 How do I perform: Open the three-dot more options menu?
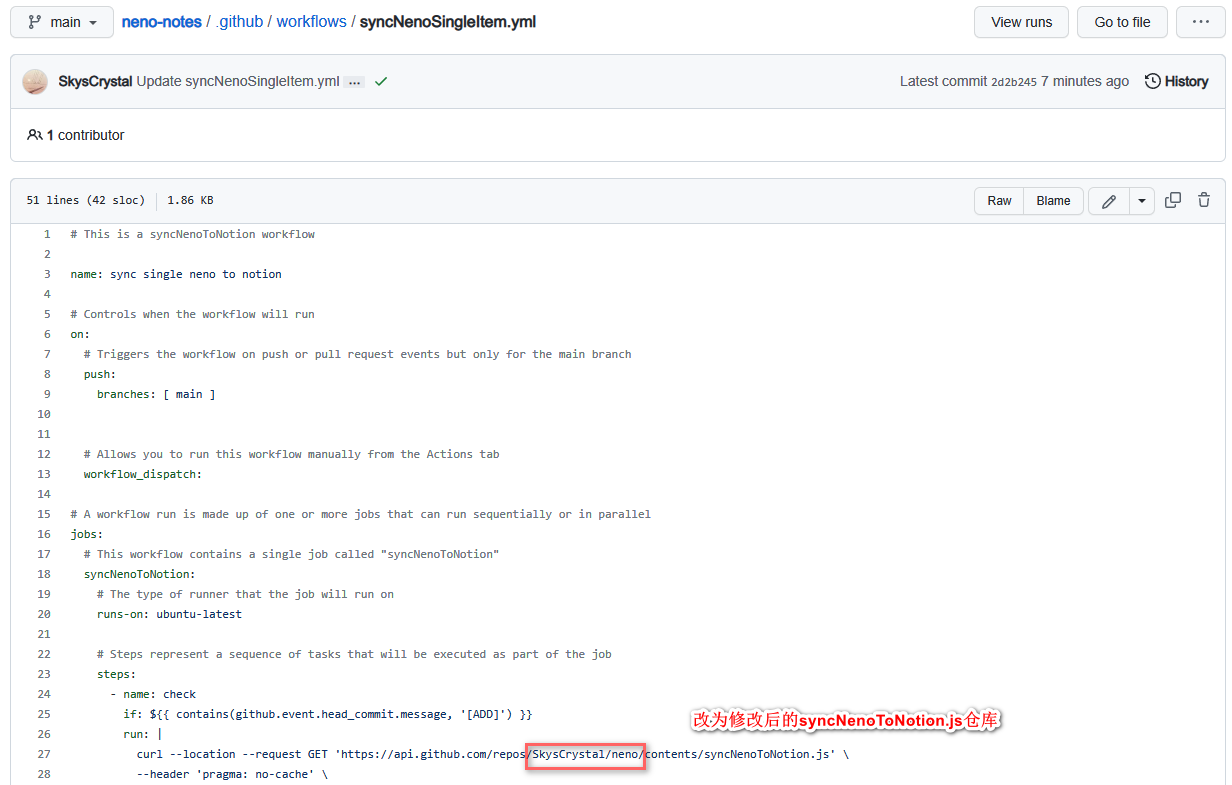pos(1200,22)
